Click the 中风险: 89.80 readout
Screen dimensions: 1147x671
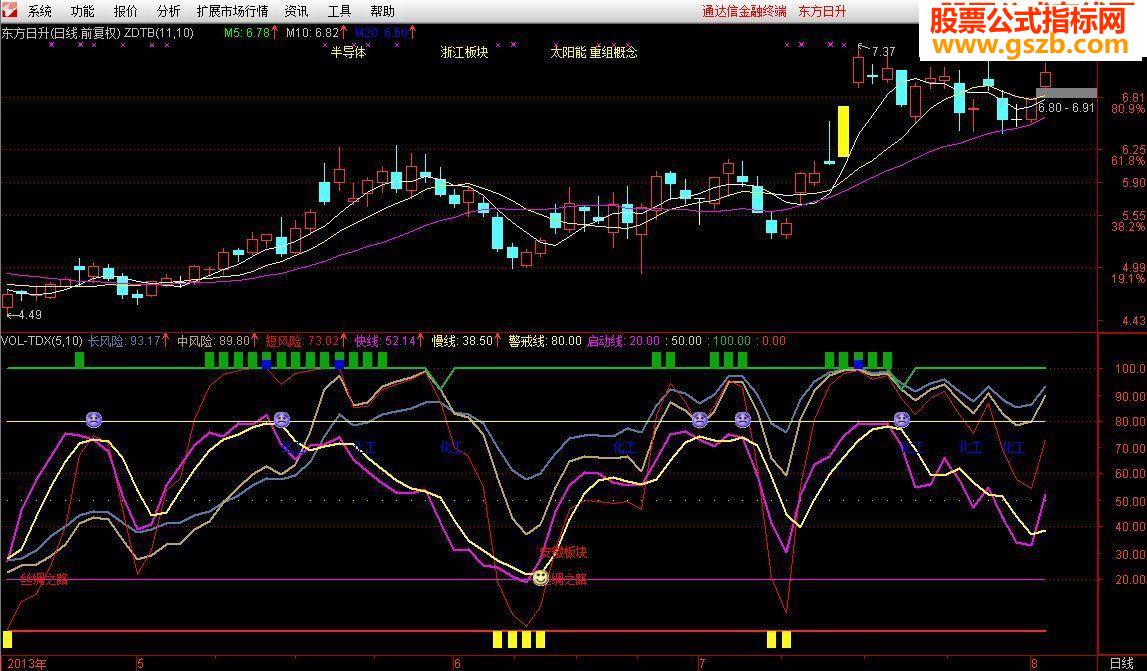pyautogui.click(x=213, y=340)
